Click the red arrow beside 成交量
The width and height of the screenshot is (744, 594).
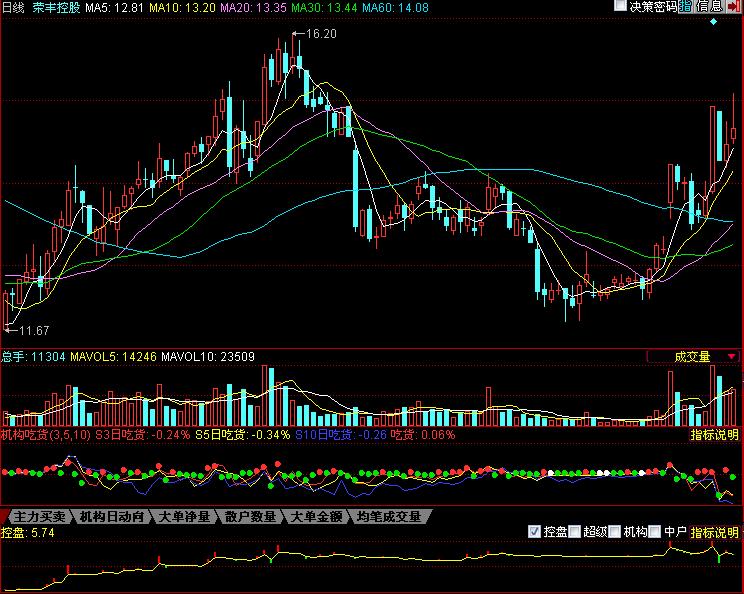click(x=732, y=355)
